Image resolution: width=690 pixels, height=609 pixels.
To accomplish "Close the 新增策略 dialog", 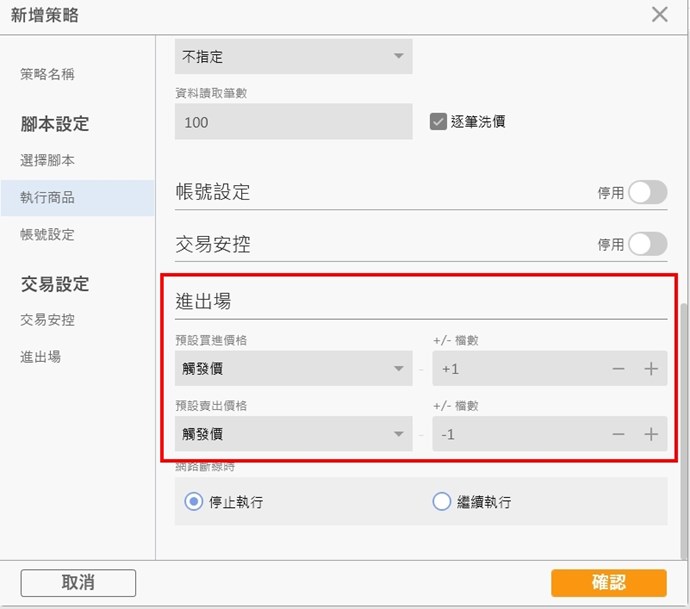I will (660, 15).
